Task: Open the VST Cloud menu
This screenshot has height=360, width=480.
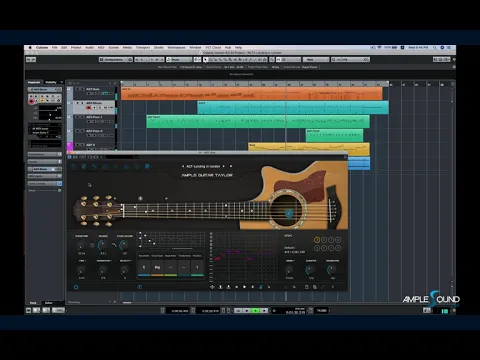Action: click(x=213, y=48)
